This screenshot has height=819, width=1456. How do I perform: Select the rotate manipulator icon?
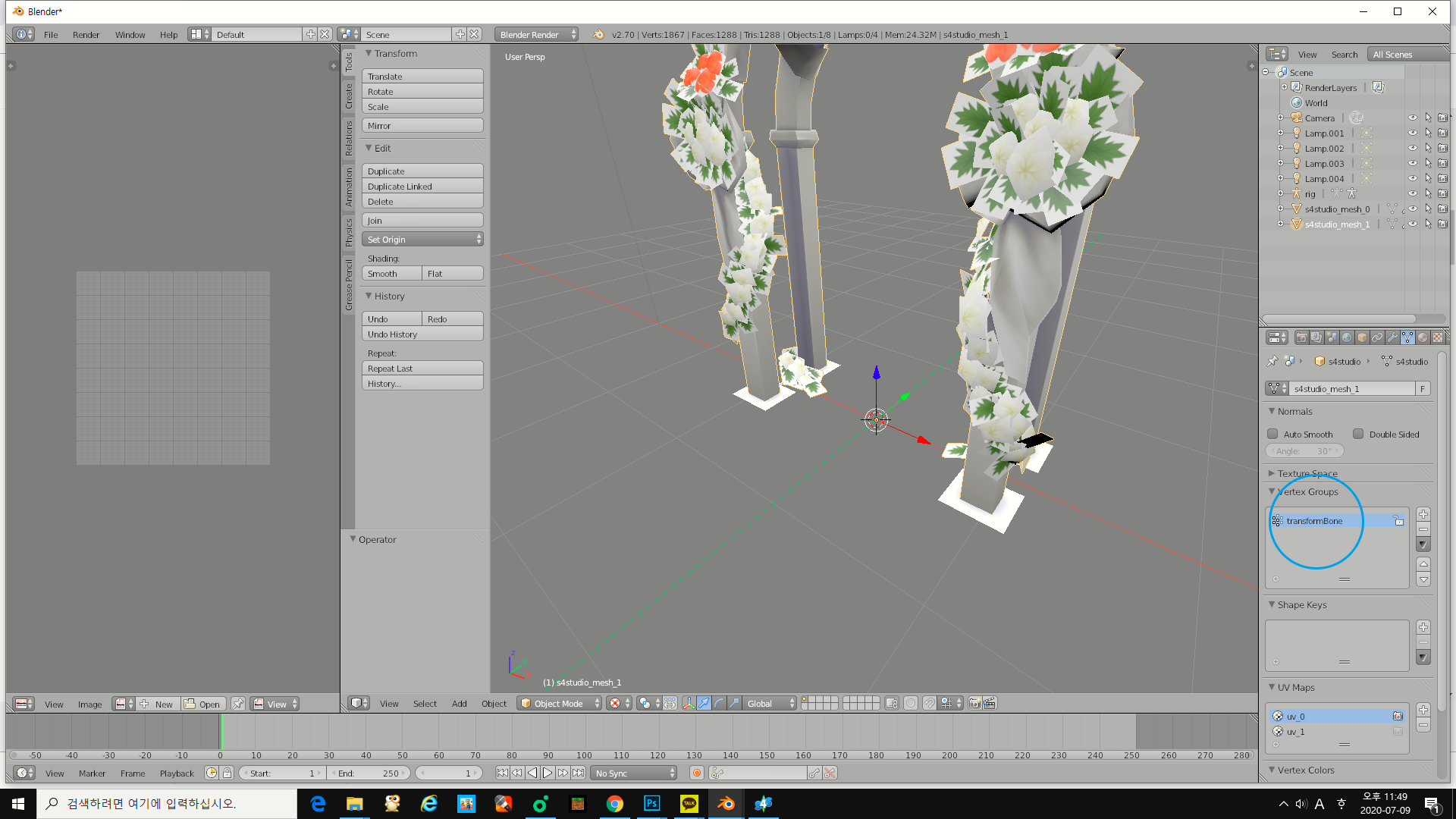[x=719, y=703]
